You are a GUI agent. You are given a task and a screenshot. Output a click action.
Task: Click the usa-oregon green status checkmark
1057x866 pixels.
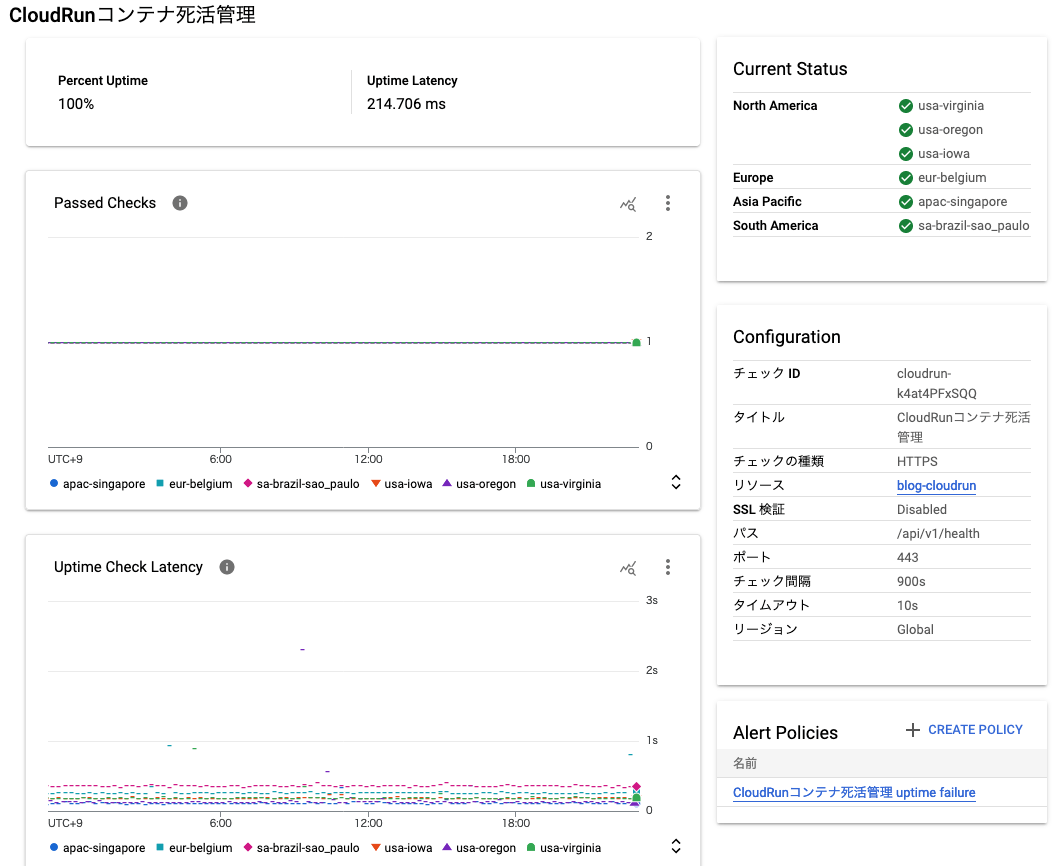[x=906, y=130]
